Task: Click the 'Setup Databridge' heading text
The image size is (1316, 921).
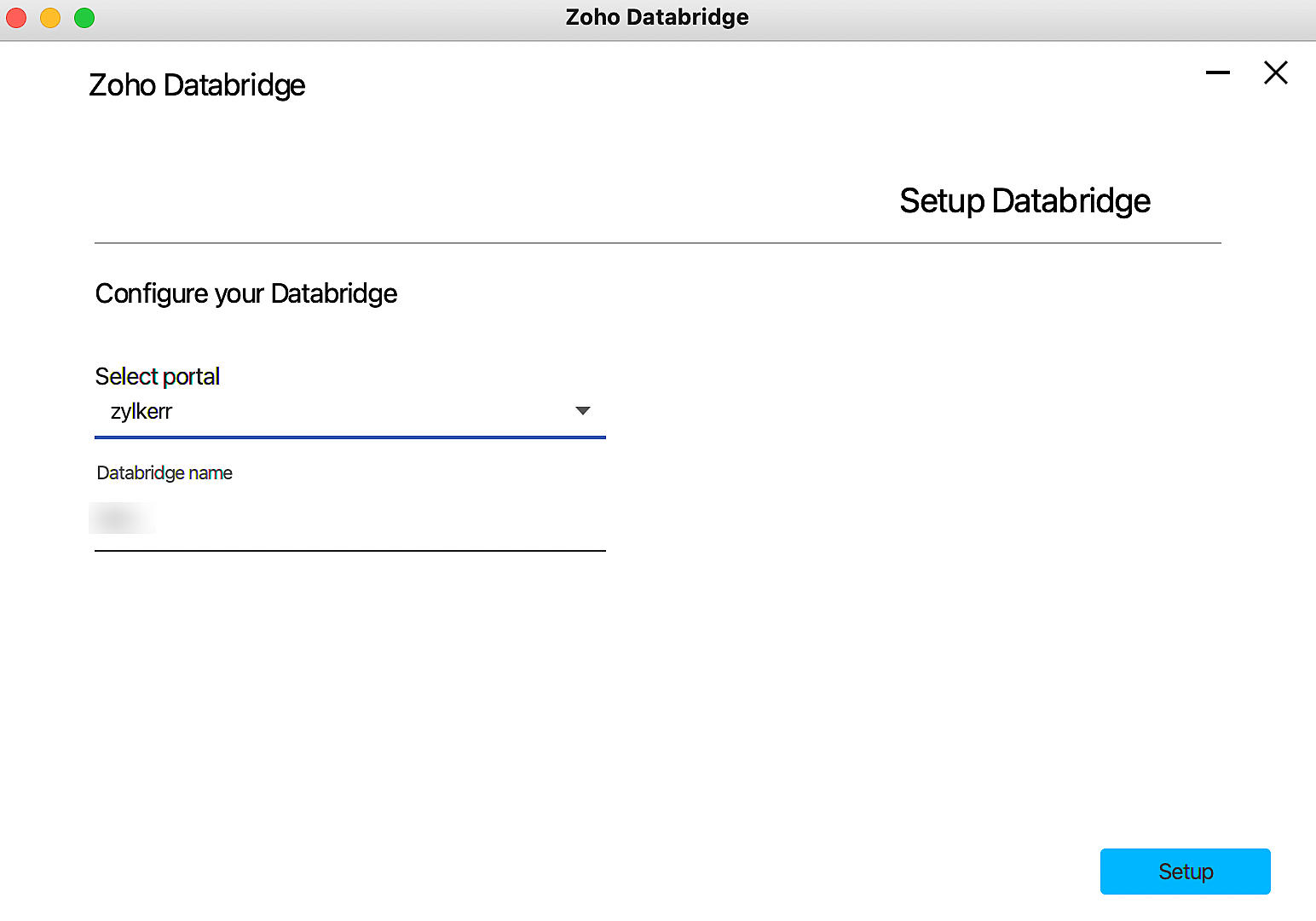Action: point(1025,201)
